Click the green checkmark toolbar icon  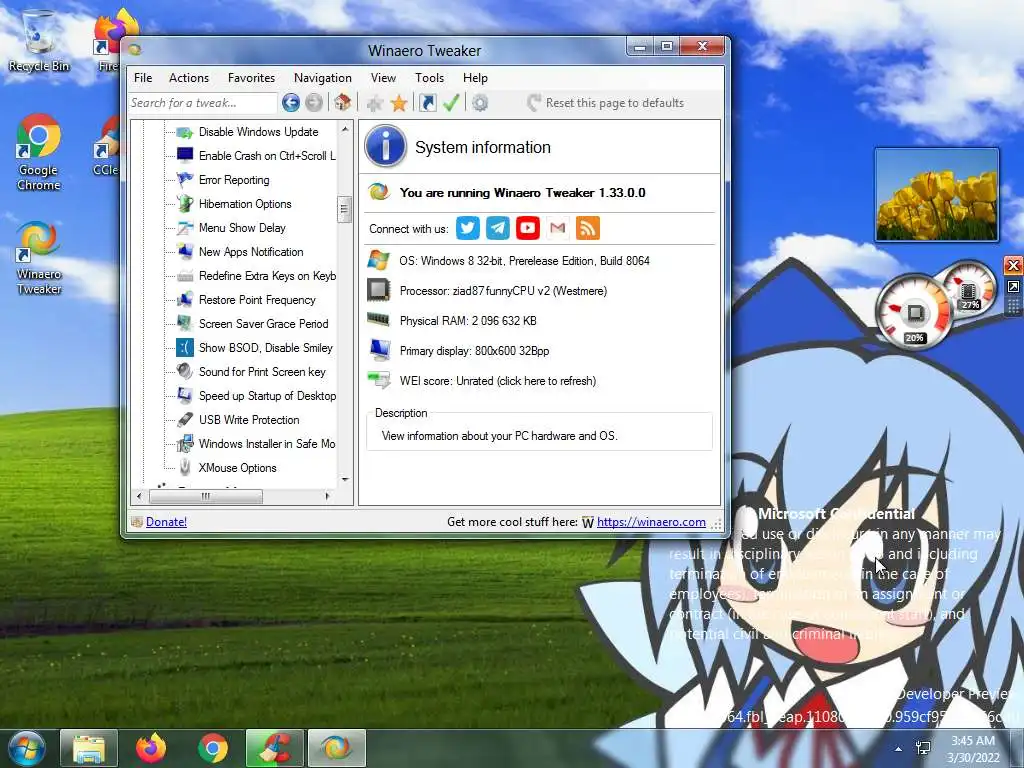tap(451, 103)
